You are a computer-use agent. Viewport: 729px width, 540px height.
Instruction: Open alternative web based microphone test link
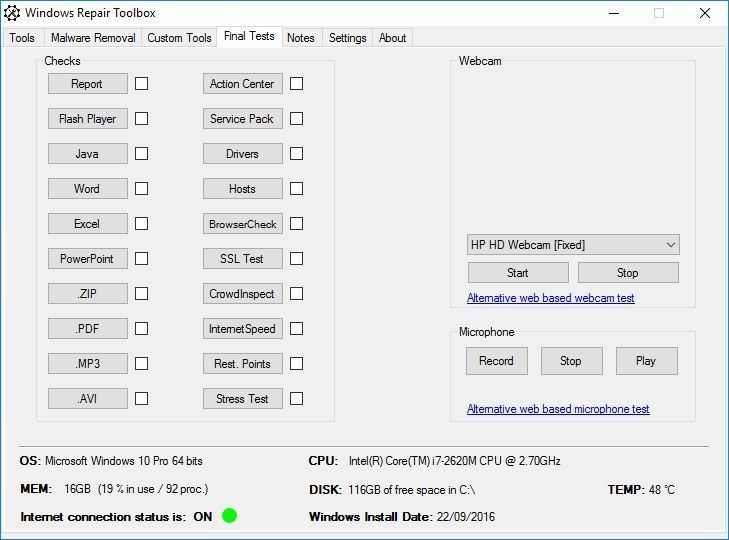[x=558, y=409]
